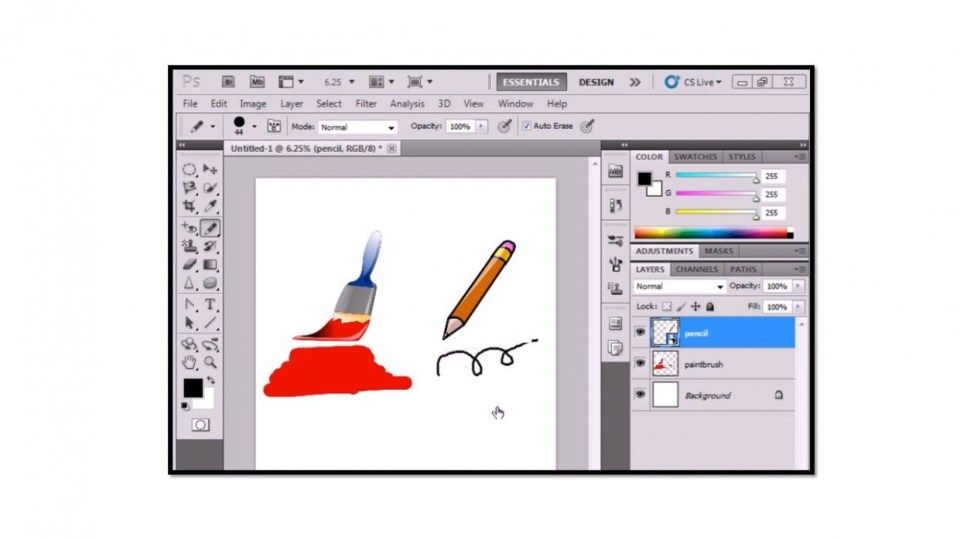This screenshot has width=960, height=539.
Task: Reset to default black and white colors
Action: tap(185, 405)
